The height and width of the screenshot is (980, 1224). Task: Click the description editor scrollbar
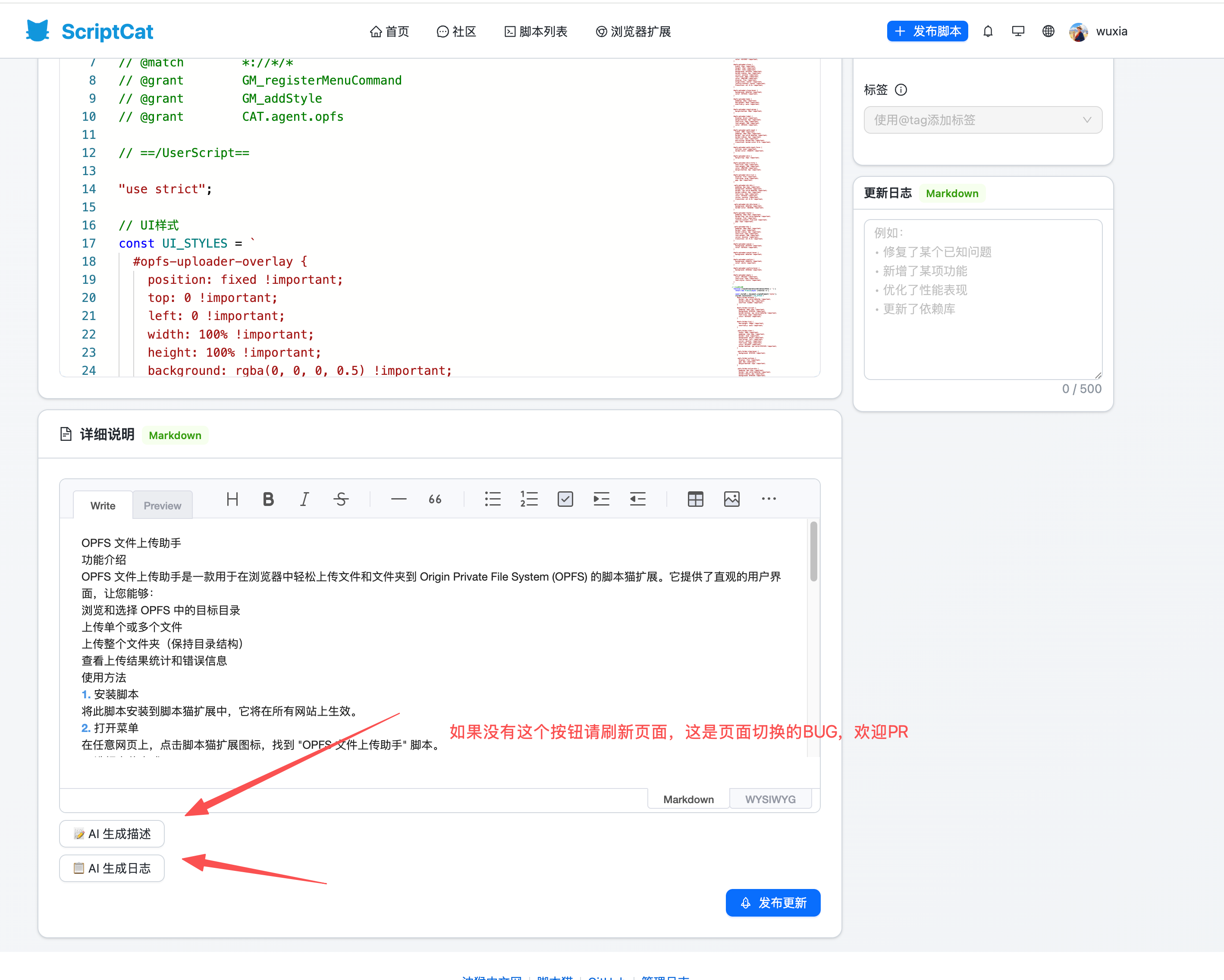click(x=813, y=551)
